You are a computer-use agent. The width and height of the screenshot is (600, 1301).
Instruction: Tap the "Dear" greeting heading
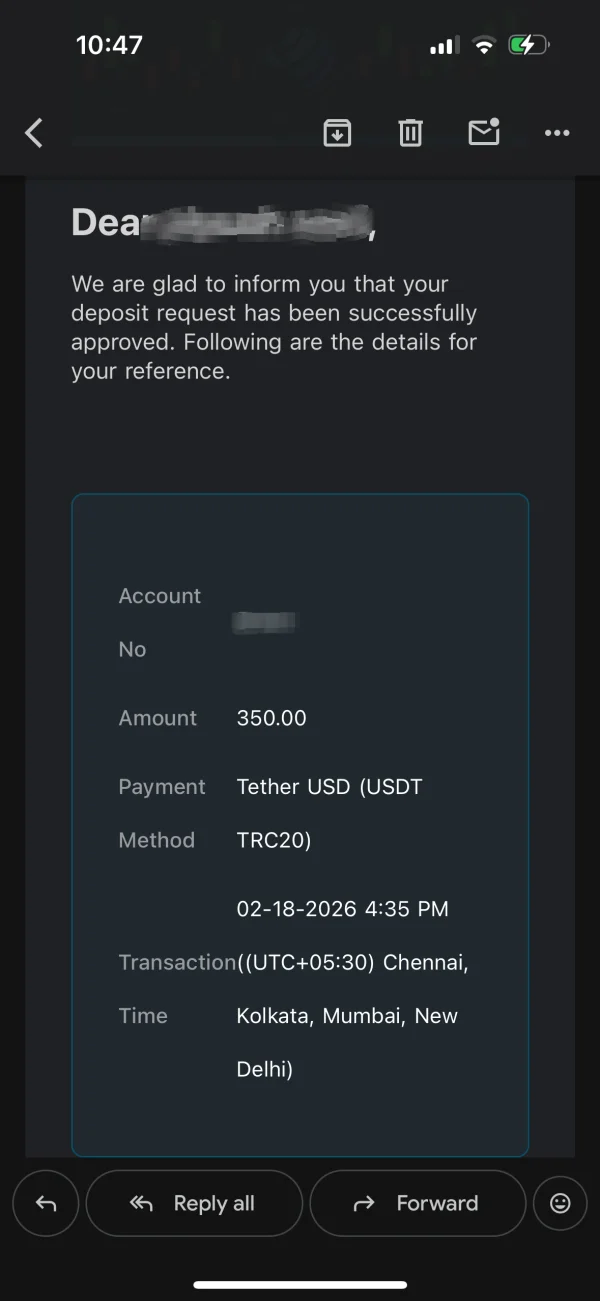pos(105,222)
